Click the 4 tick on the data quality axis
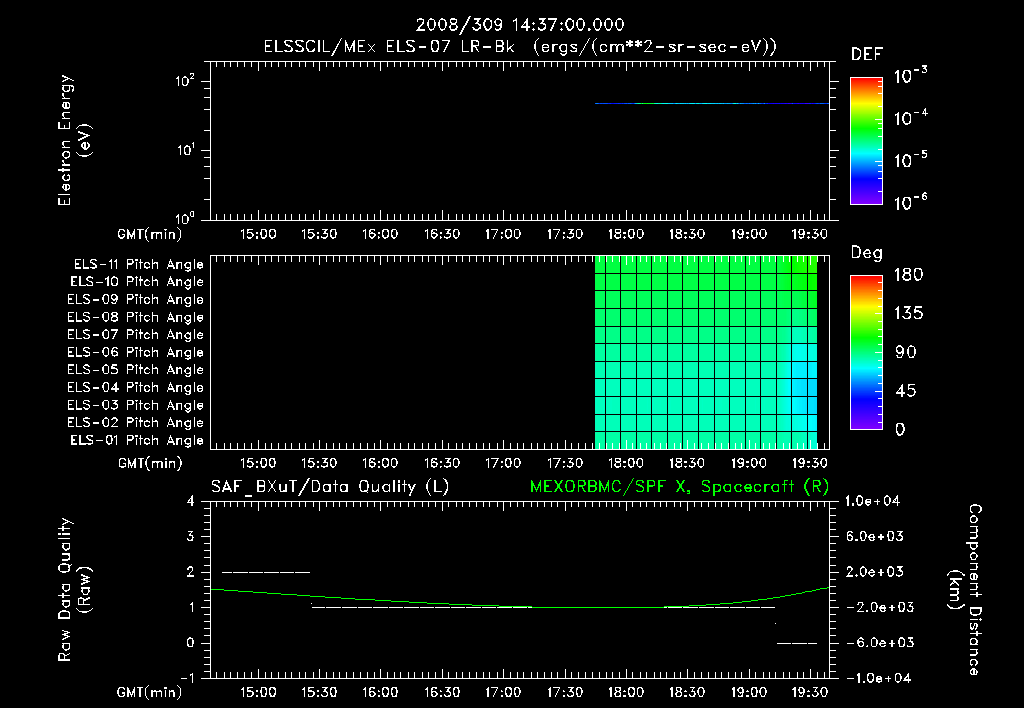The height and width of the screenshot is (708, 1024). pyautogui.click(x=191, y=502)
